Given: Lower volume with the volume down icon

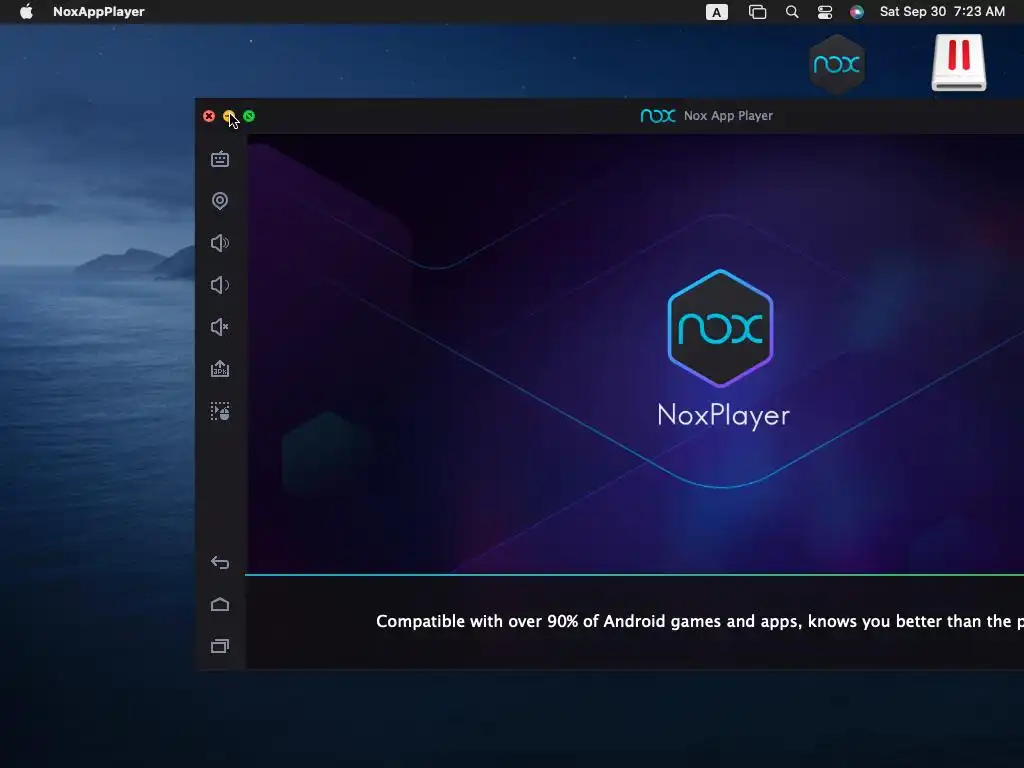Looking at the screenshot, I should click(220, 285).
